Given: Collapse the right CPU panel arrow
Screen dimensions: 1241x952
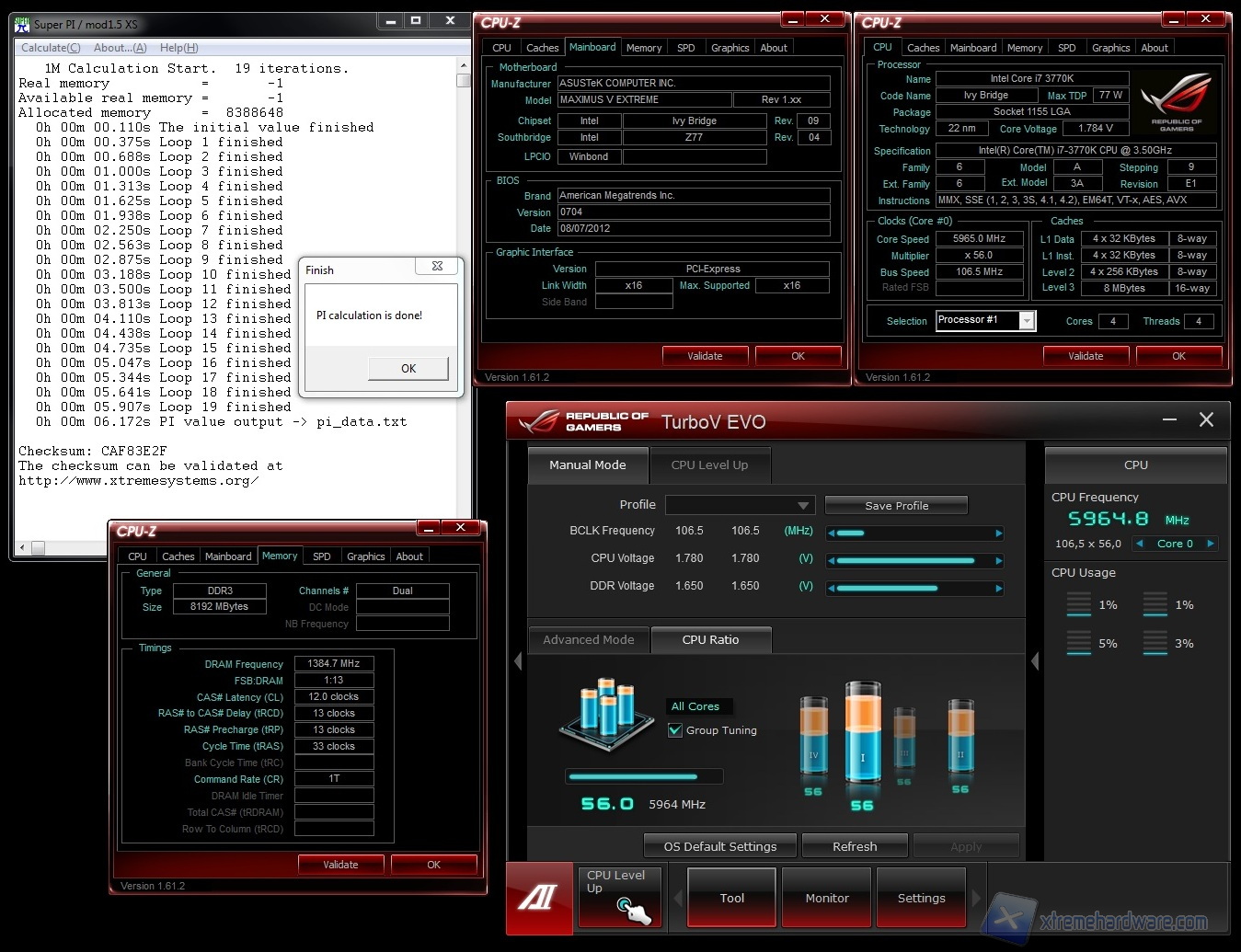Looking at the screenshot, I should pyautogui.click(x=1035, y=660).
